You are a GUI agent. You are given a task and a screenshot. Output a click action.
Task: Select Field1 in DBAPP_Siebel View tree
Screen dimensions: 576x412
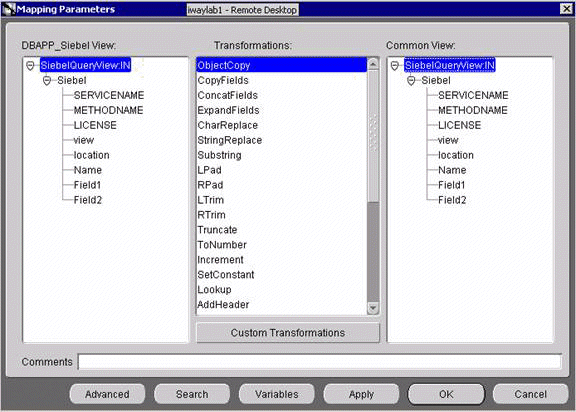click(87, 185)
